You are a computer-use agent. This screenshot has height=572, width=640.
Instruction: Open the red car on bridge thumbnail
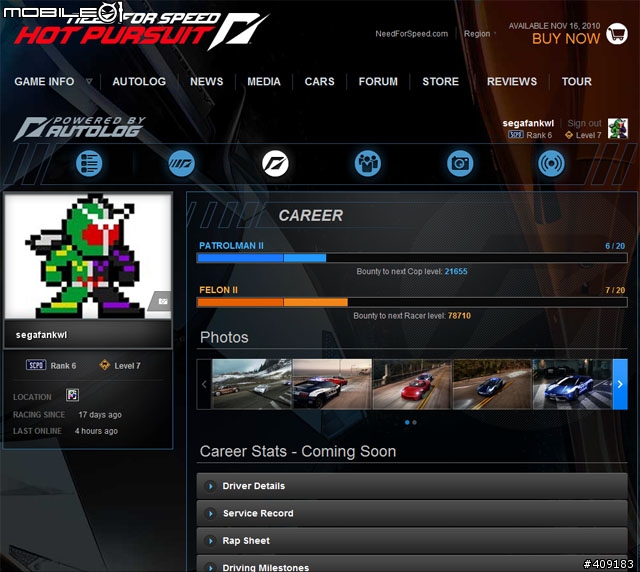[x=412, y=384]
